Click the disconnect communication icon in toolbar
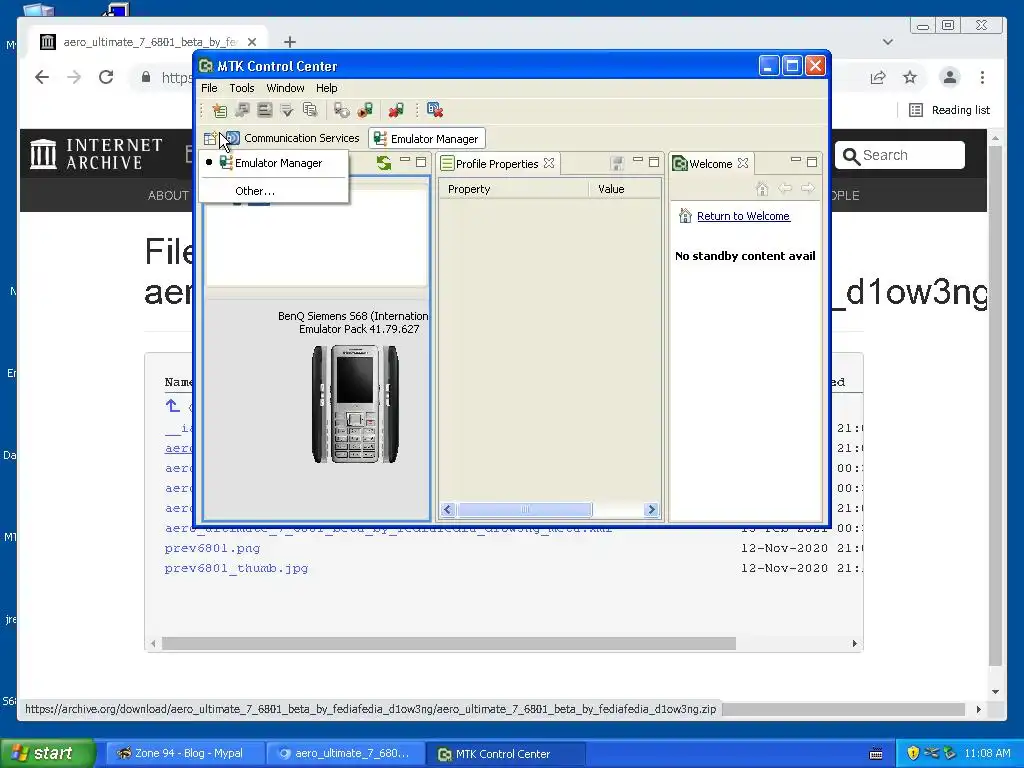This screenshot has height=768, width=1024. (x=435, y=110)
